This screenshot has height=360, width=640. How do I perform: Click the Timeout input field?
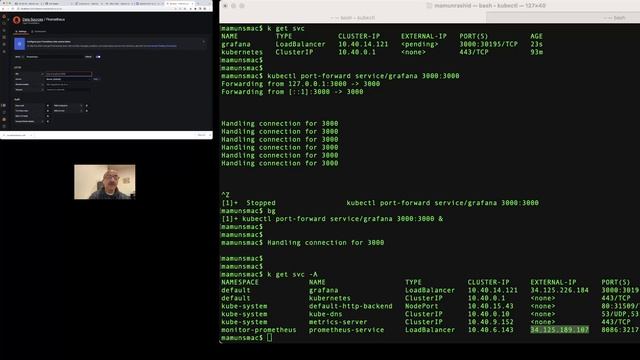coord(68,89)
